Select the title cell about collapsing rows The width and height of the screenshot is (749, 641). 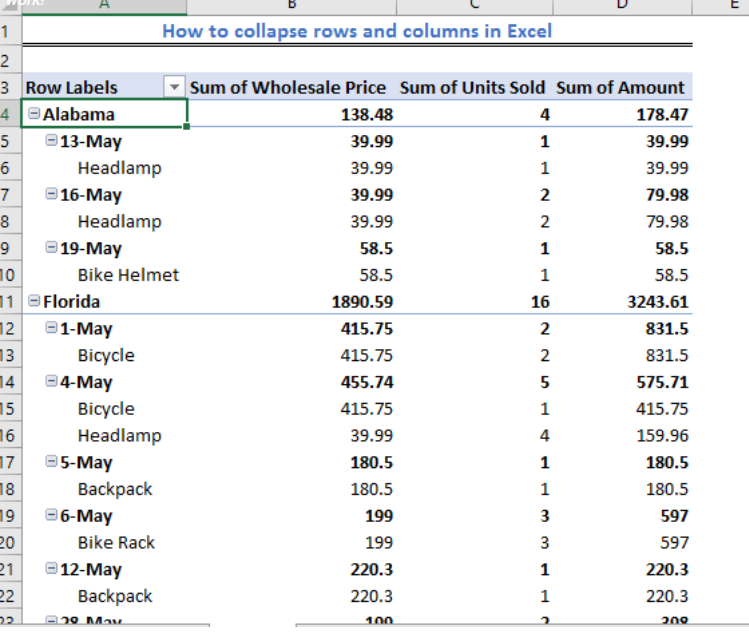click(x=357, y=31)
